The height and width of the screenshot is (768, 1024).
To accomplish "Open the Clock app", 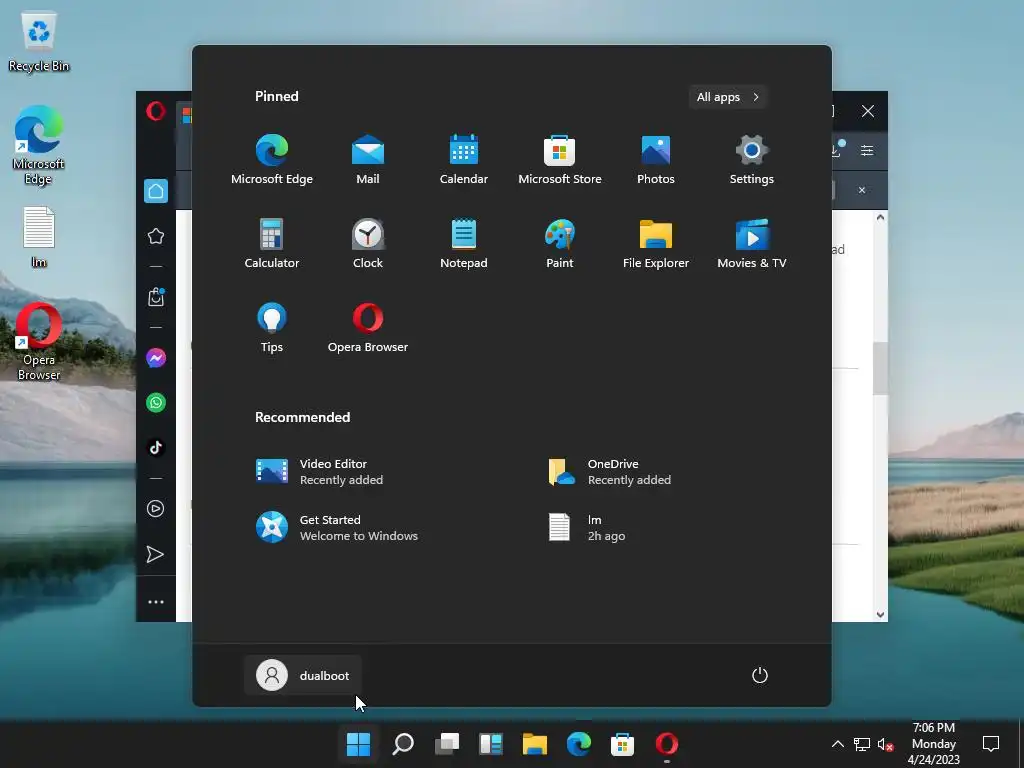I will 368,244.
